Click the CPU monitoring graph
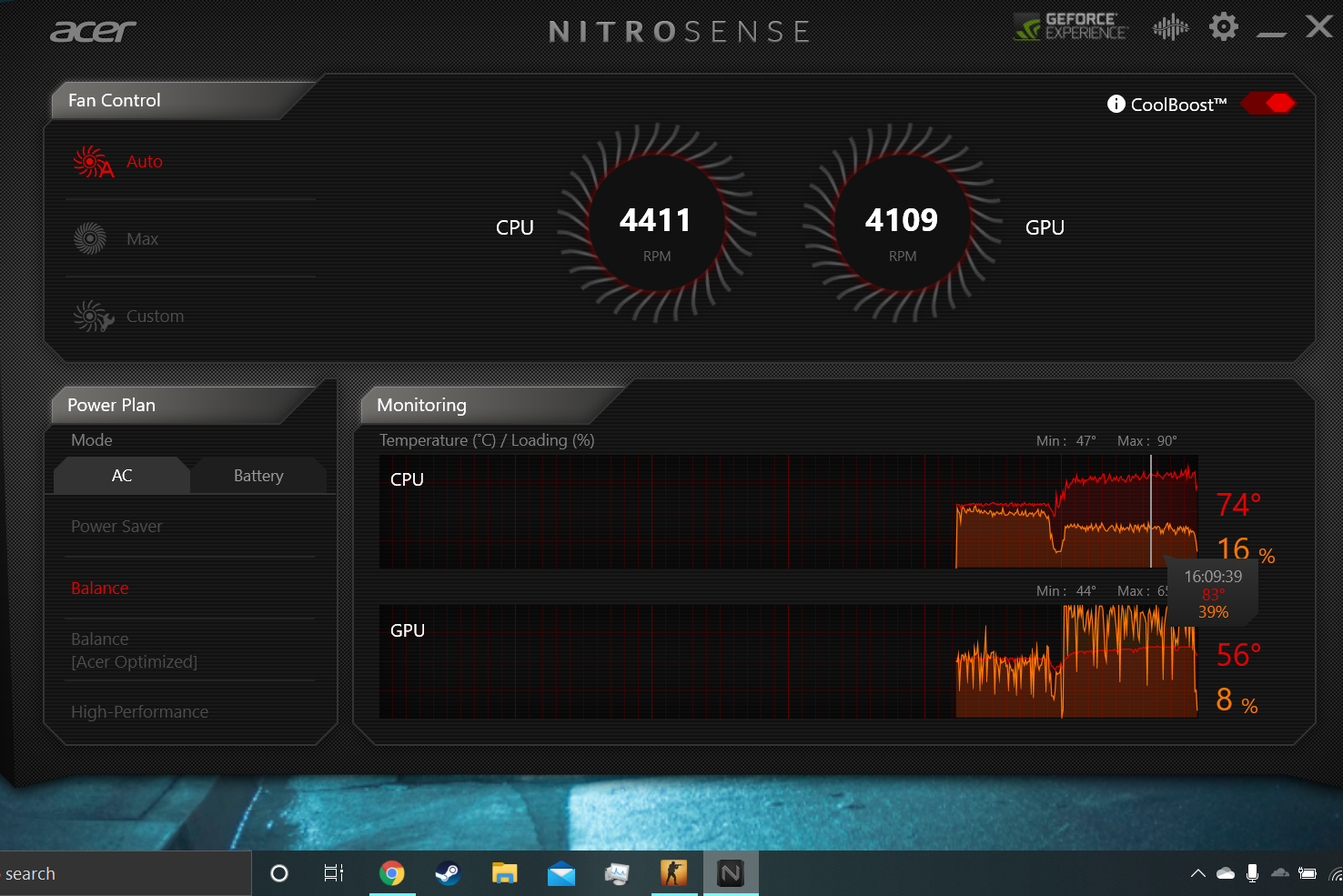 point(787,512)
